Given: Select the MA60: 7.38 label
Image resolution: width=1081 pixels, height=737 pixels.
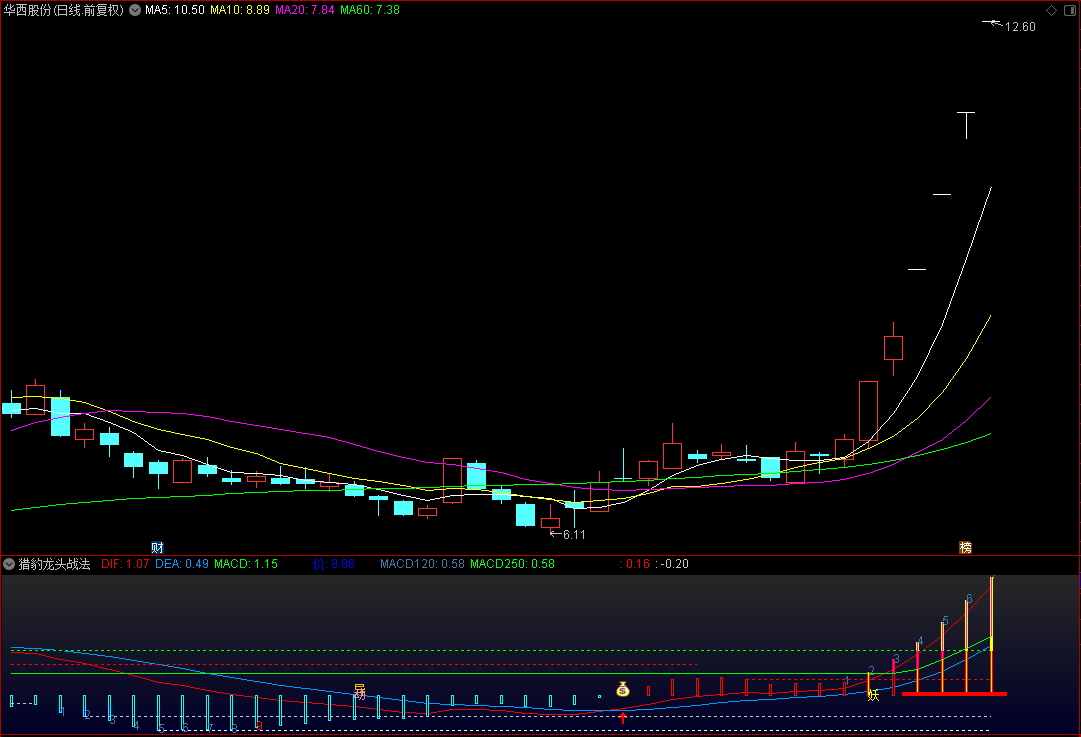Looking at the screenshot, I should [x=370, y=10].
